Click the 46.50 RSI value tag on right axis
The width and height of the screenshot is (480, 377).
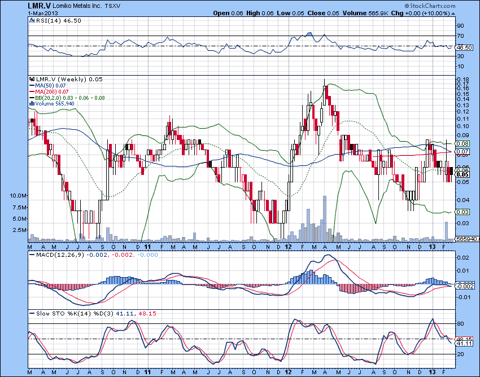coord(465,48)
